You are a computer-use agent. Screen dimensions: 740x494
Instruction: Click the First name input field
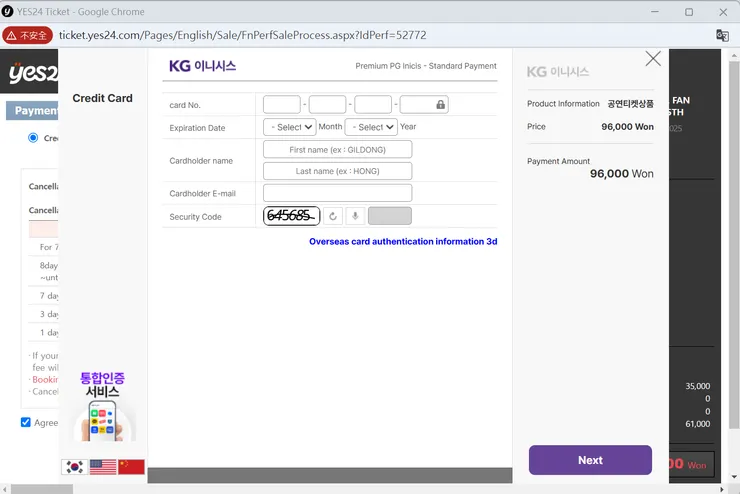coord(337,150)
